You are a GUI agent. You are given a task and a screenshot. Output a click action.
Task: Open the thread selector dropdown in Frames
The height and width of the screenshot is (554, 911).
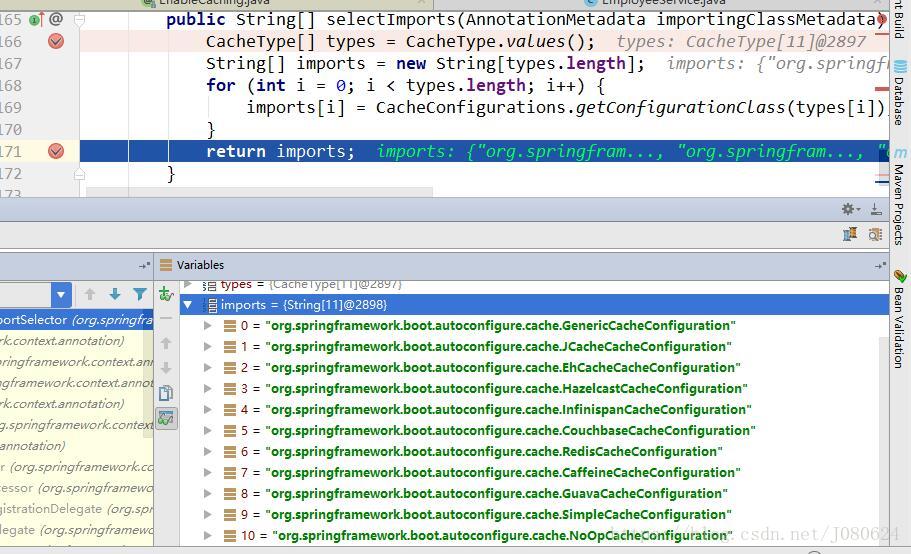[x=60, y=295]
